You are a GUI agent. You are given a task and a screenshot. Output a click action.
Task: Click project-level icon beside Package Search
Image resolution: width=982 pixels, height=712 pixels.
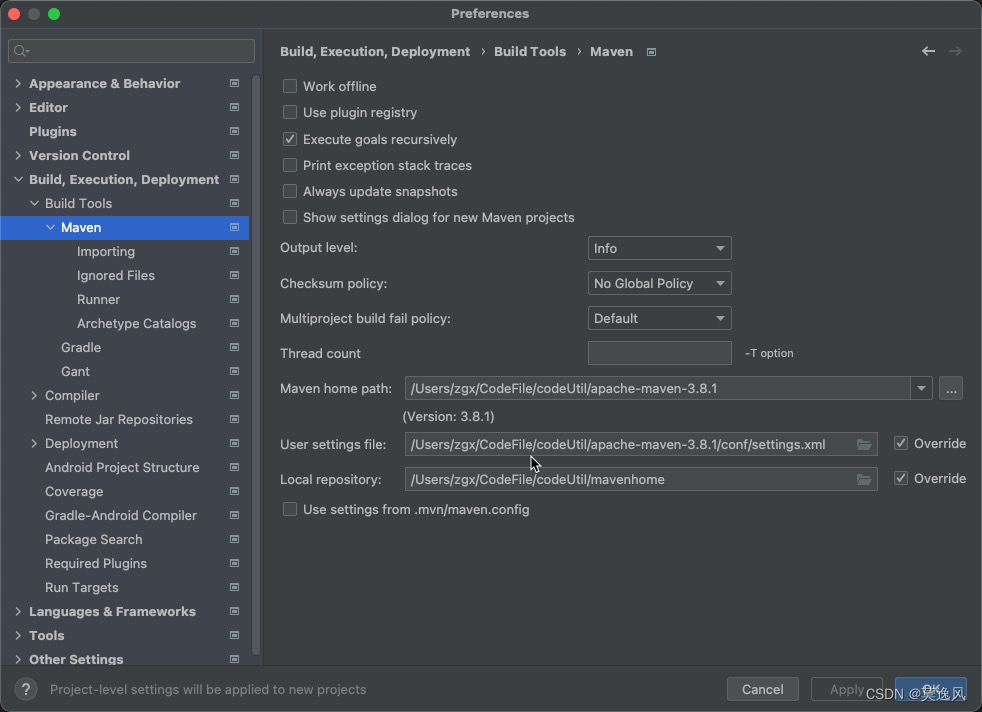click(x=234, y=539)
